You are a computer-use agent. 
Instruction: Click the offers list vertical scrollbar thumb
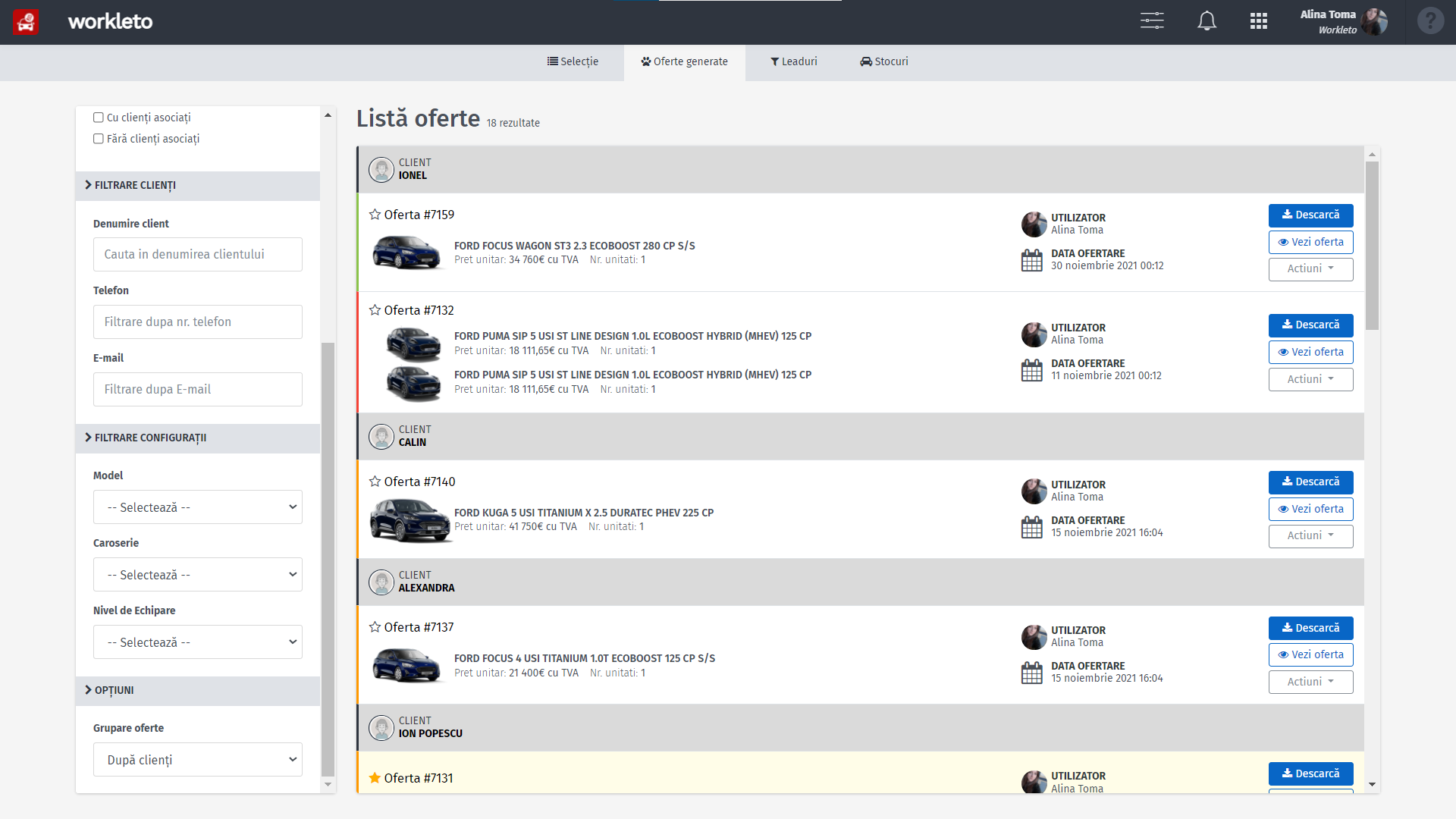[x=1372, y=246]
